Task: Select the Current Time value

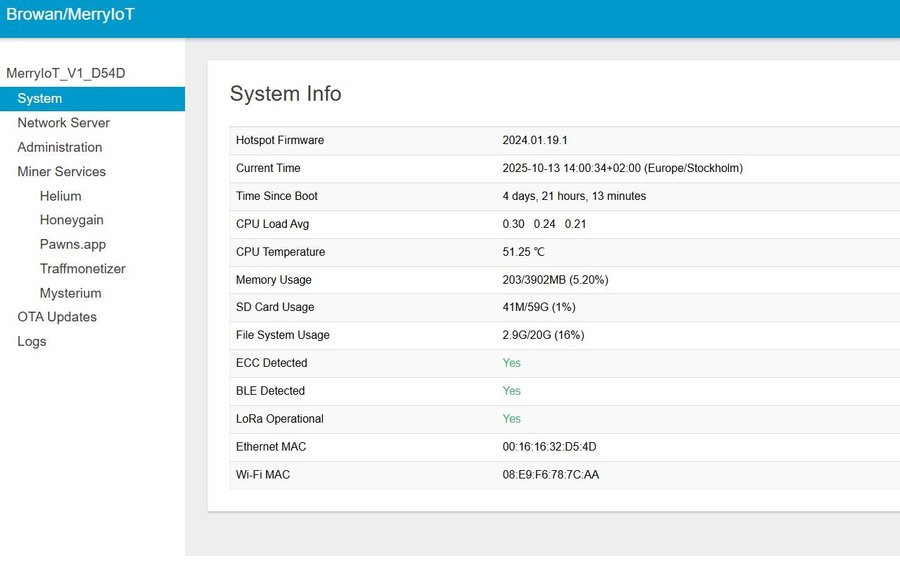Action: coord(622,169)
